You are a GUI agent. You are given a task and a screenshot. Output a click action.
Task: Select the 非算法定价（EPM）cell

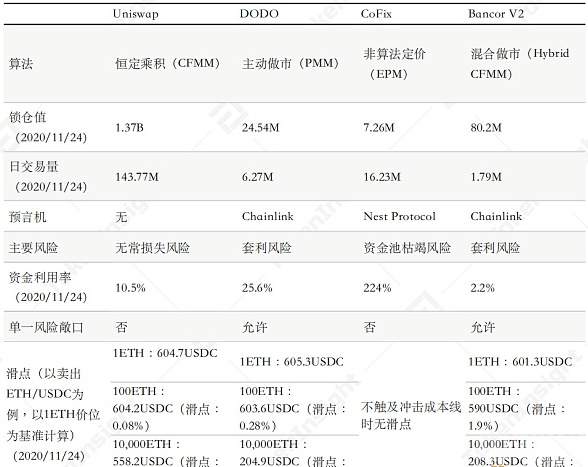[394, 64]
